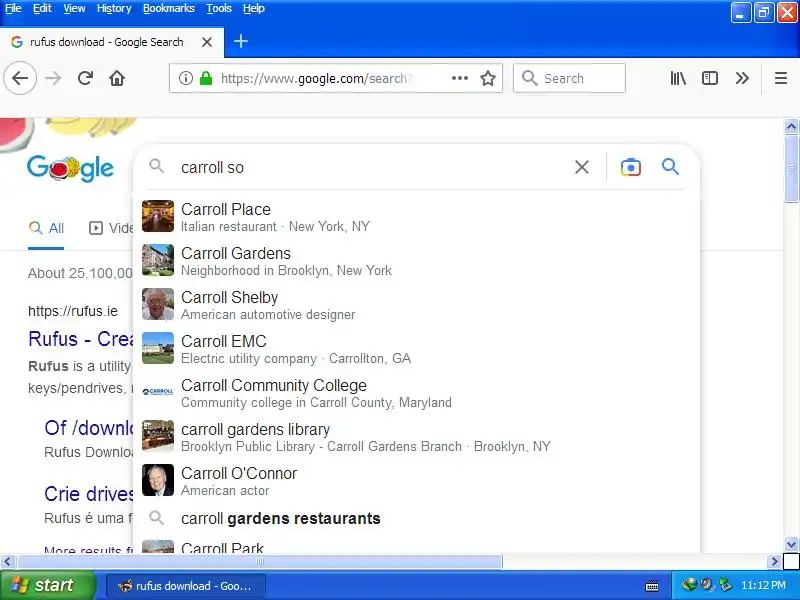The height and width of the screenshot is (600, 800).
Task: Open the Firefox hamburger menu
Action: 781,78
